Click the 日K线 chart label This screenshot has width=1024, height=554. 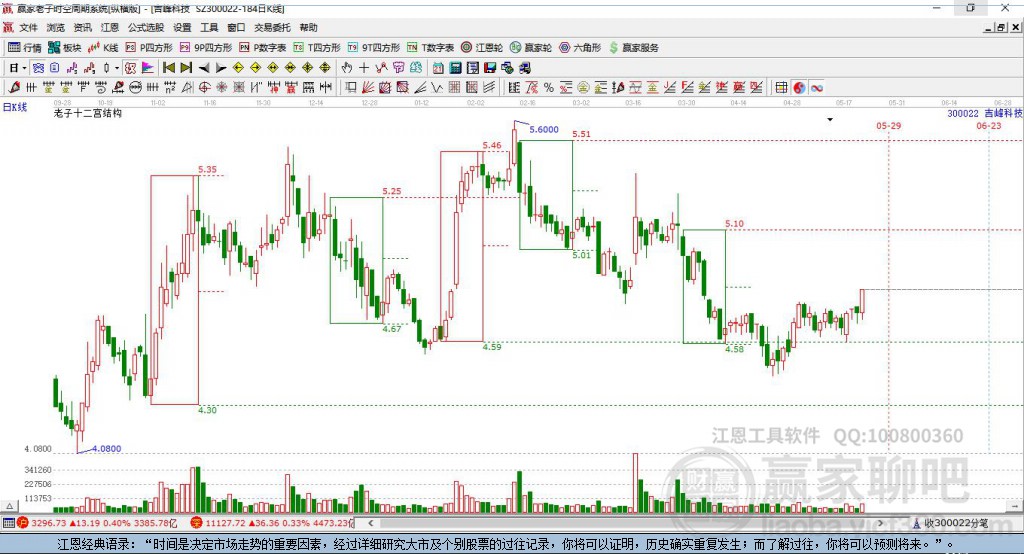pos(14,107)
